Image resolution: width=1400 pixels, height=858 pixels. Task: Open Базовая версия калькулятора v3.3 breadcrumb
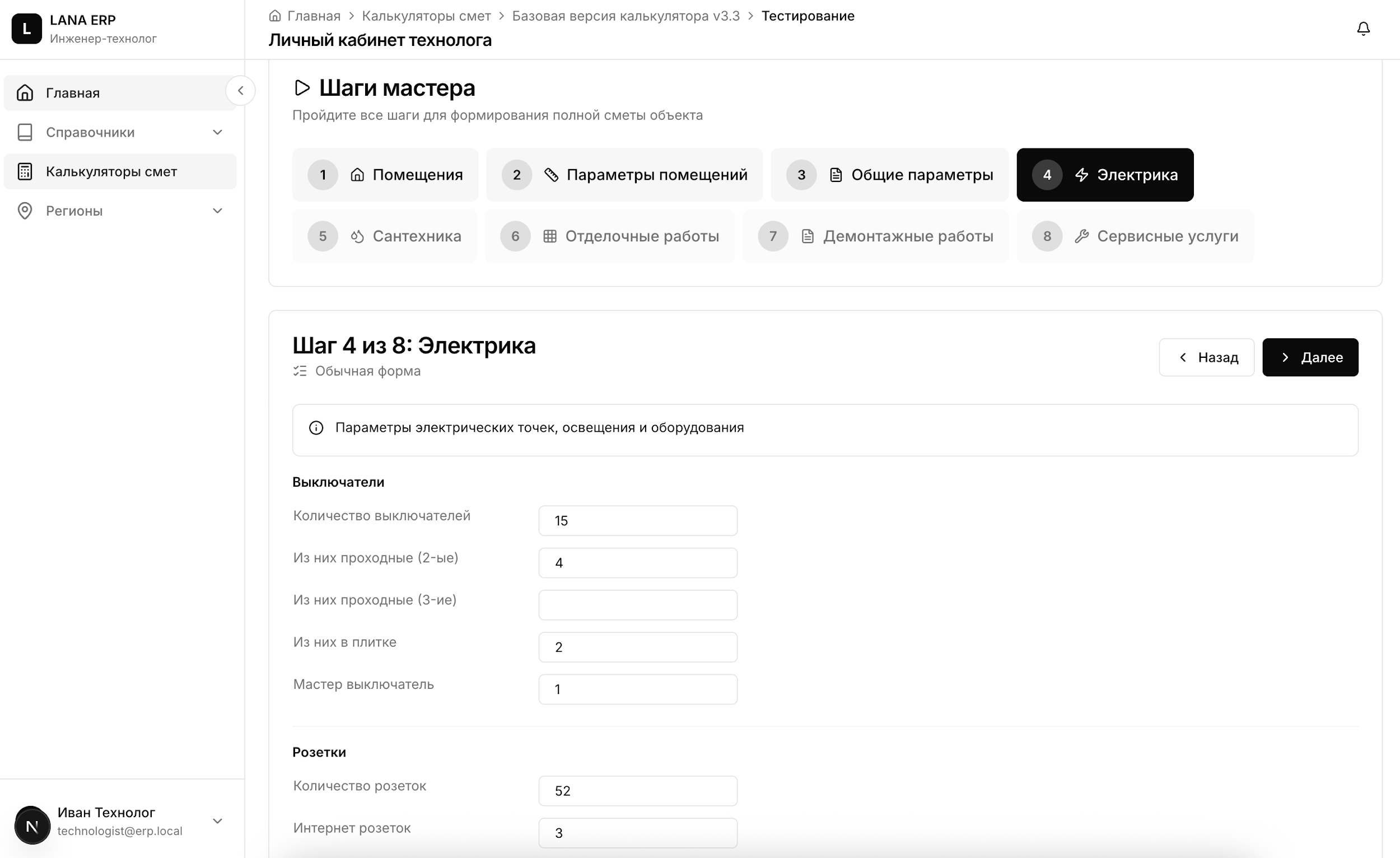(626, 16)
